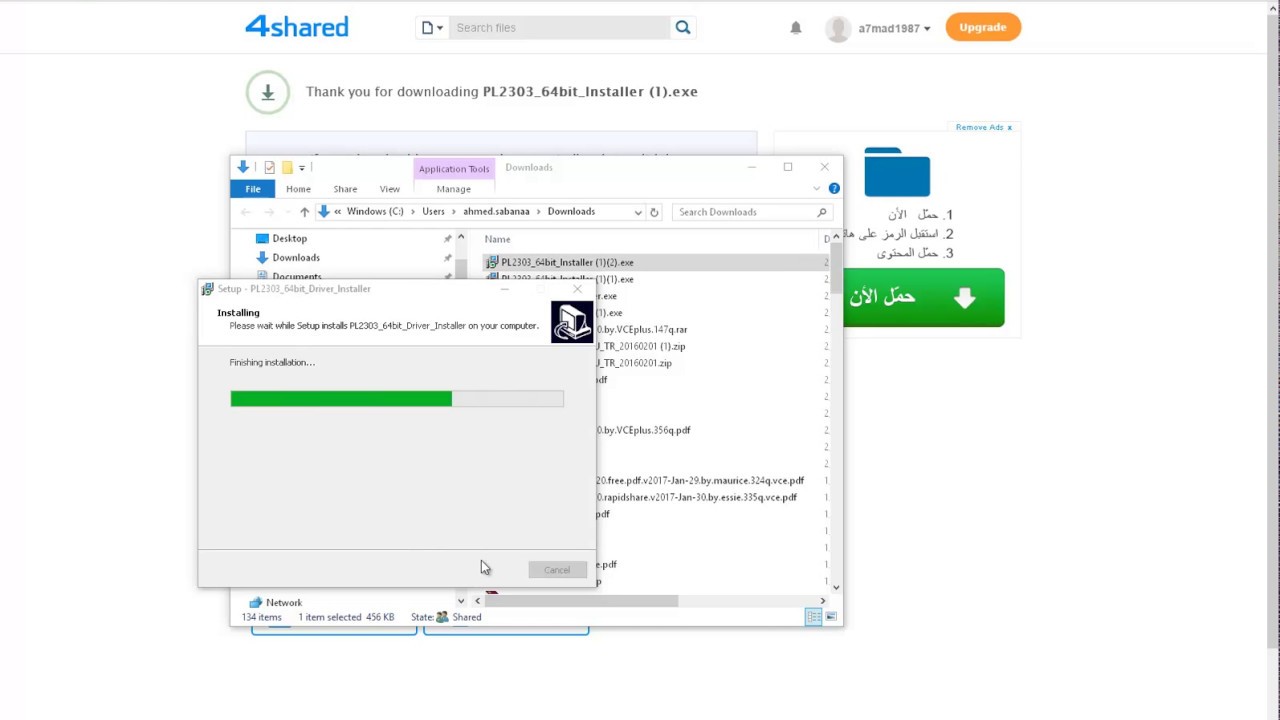This screenshot has width=1280, height=720.
Task: Click the navigation pane scroll down arrow
Action: [461, 601]
